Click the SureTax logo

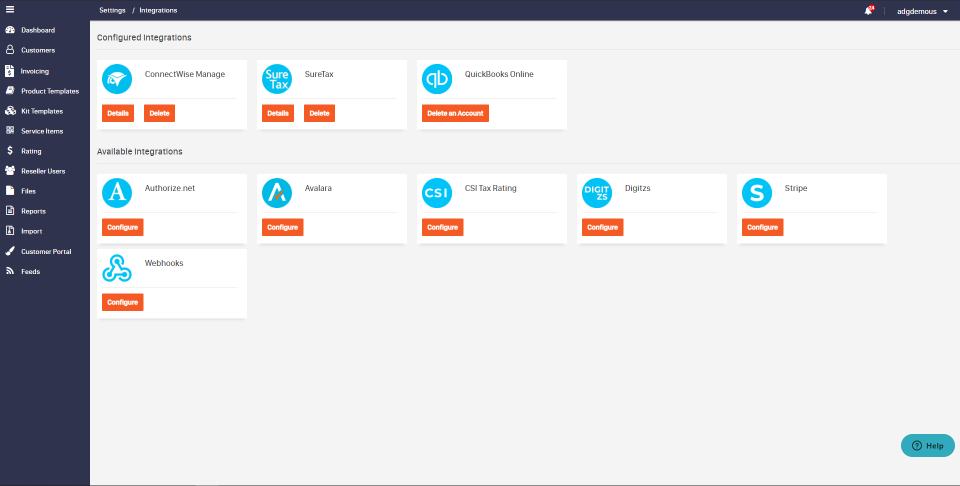pos(277,79)
